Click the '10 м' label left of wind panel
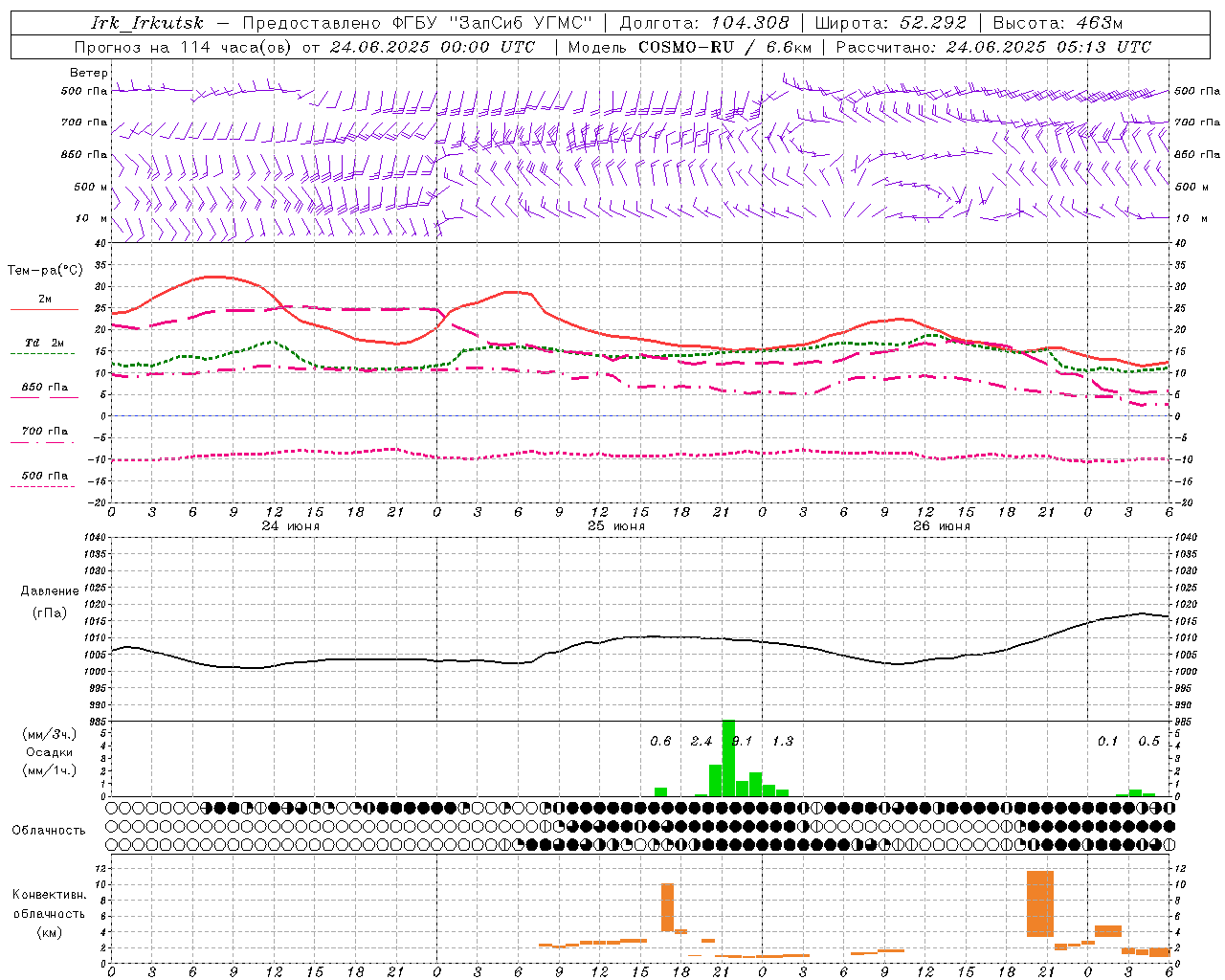The width and height of the screenshot is (1225, 980). pyautogui.click(x=91, y=218)
